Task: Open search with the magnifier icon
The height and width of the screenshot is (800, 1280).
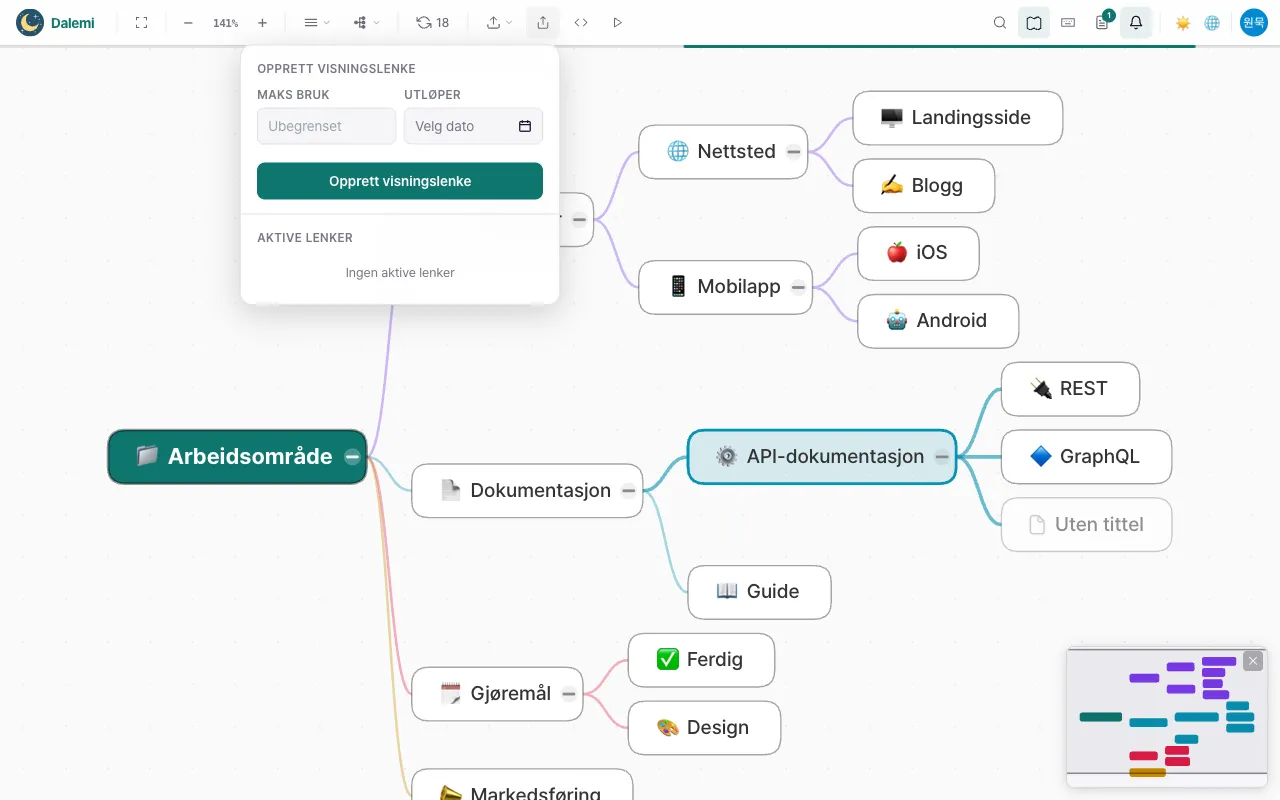Action: [1000, 22]
